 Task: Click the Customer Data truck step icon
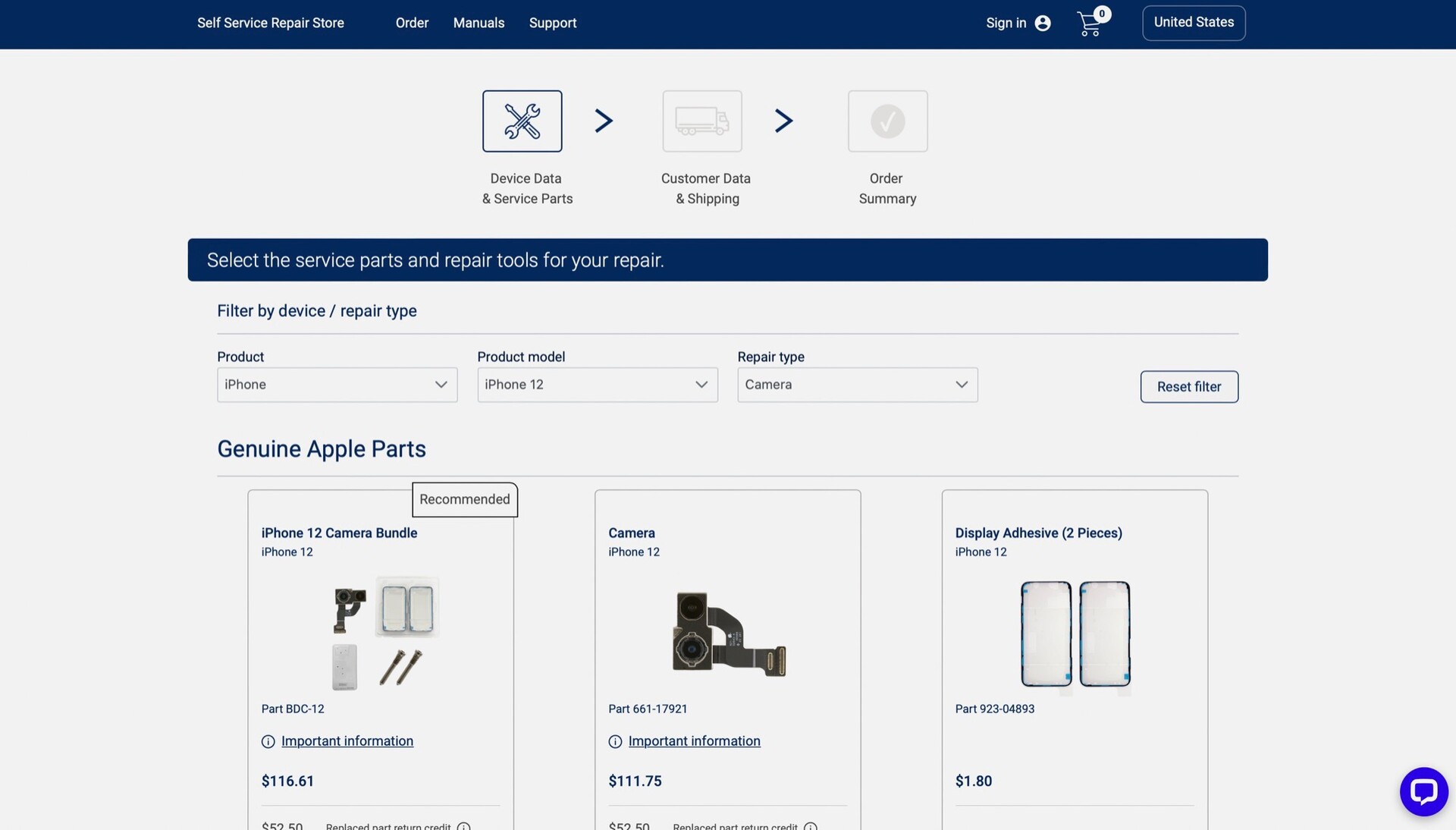[701, 121]
